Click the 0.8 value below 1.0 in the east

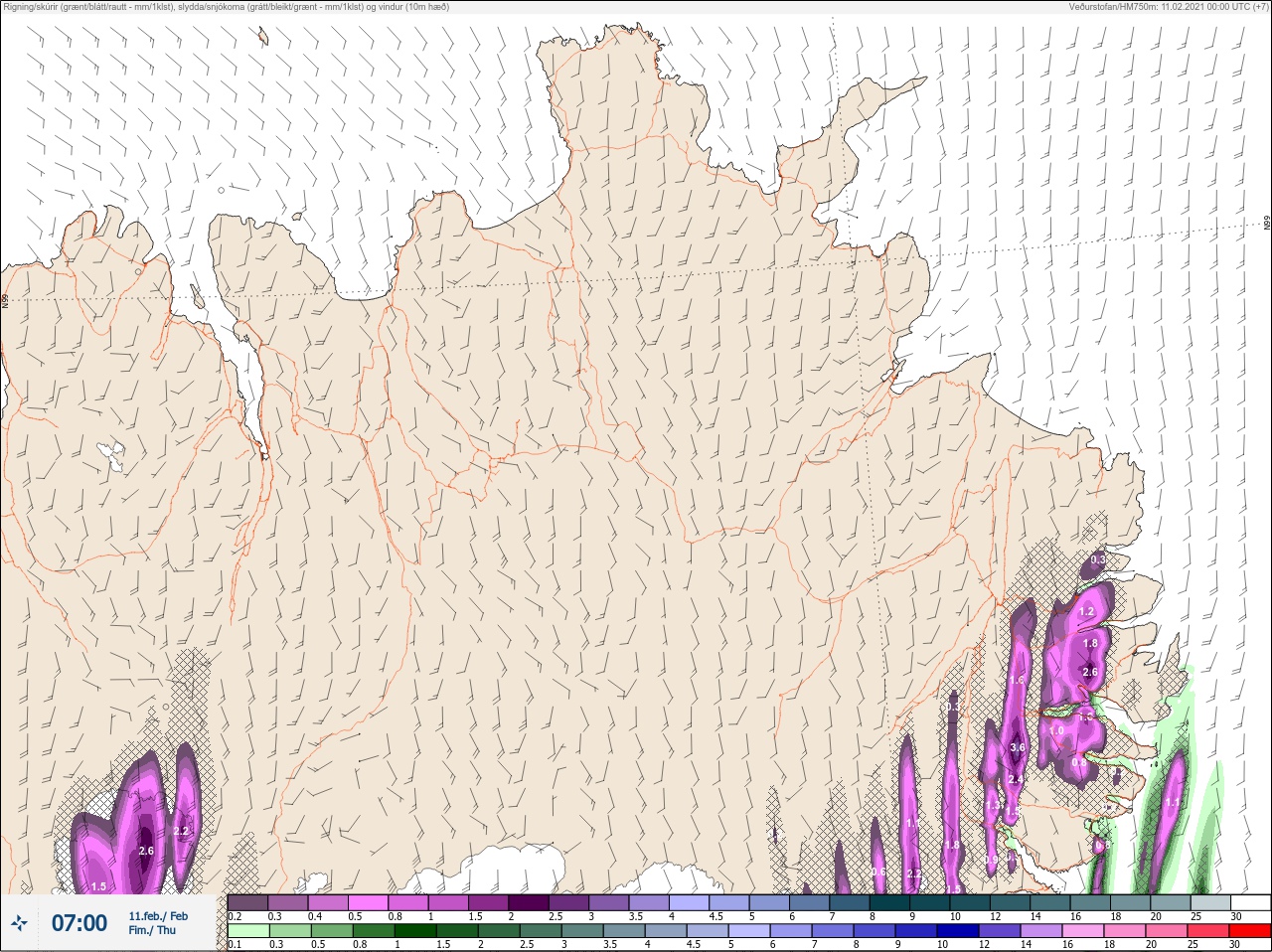(1079, 762)
